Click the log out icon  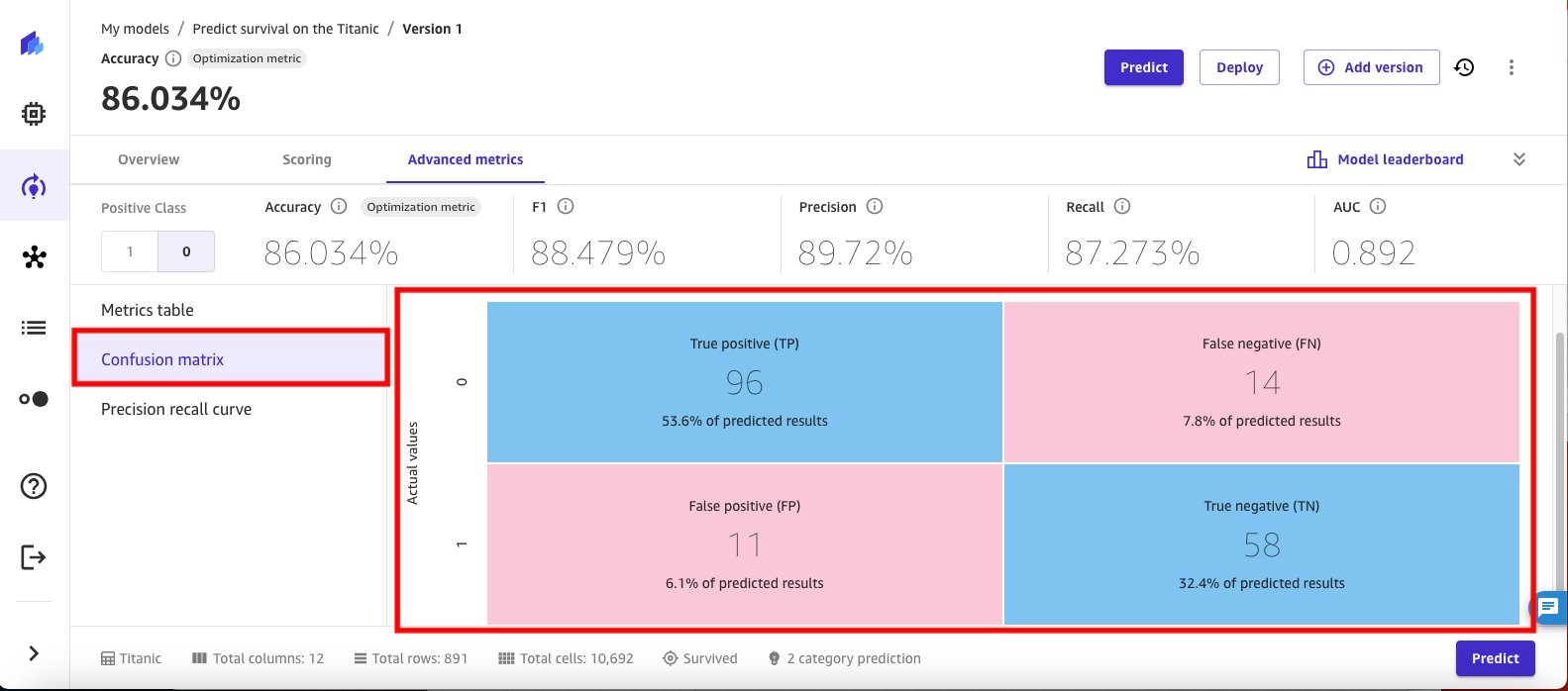[x=34, y=557]
